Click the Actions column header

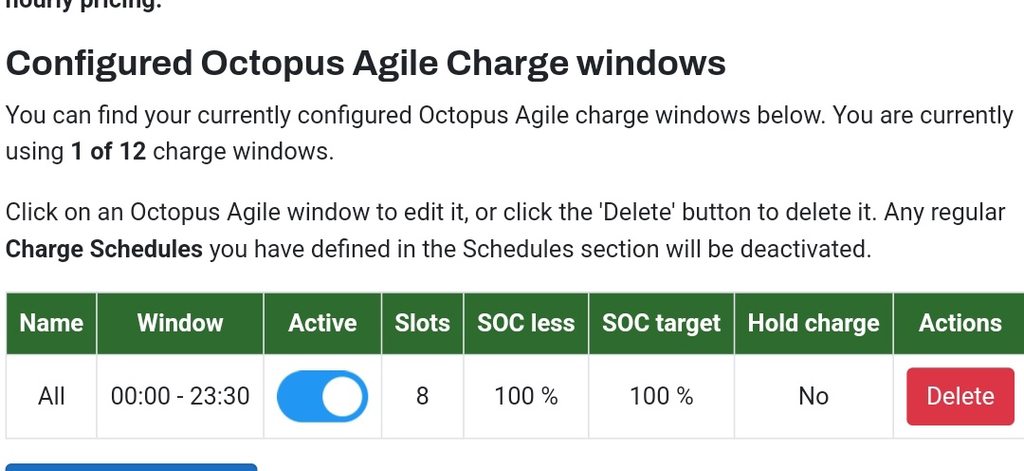[960, 323]
